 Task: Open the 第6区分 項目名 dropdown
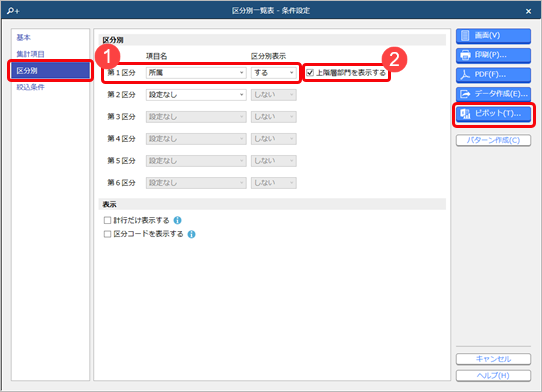click(196, 183)
